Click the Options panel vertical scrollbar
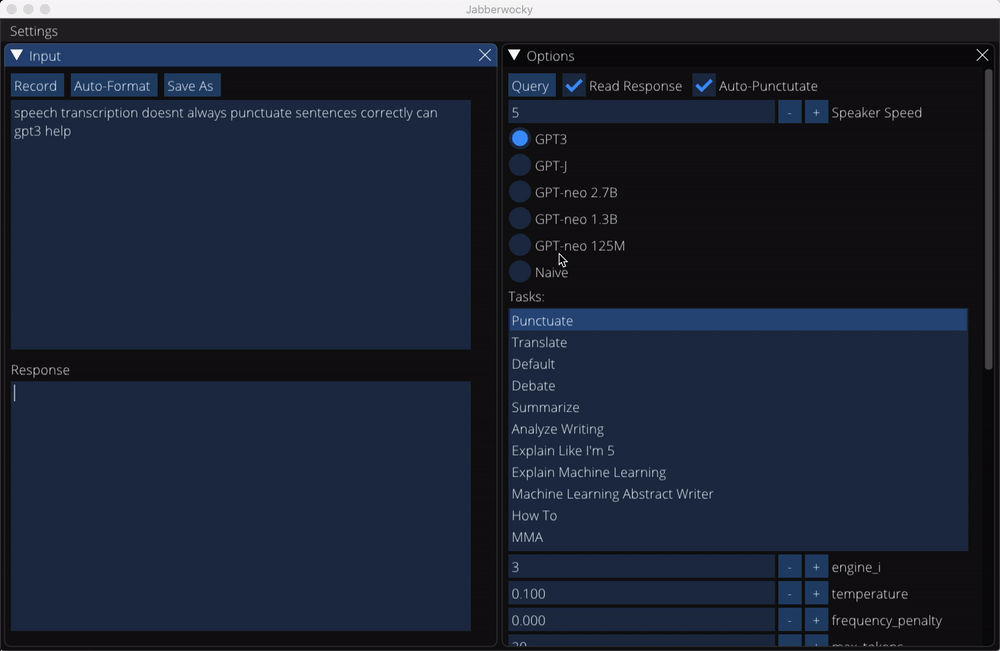The width and height of the screenshot is (1000, 651). 989,219
